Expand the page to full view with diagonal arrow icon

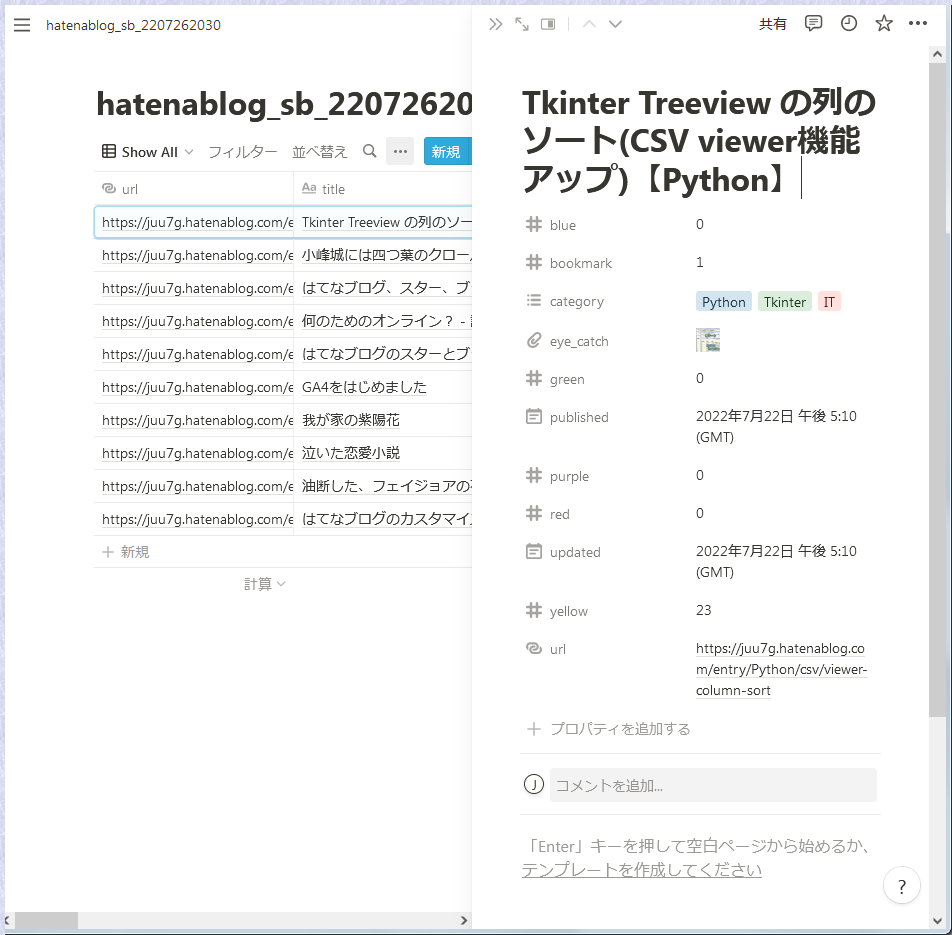(521, 23)
